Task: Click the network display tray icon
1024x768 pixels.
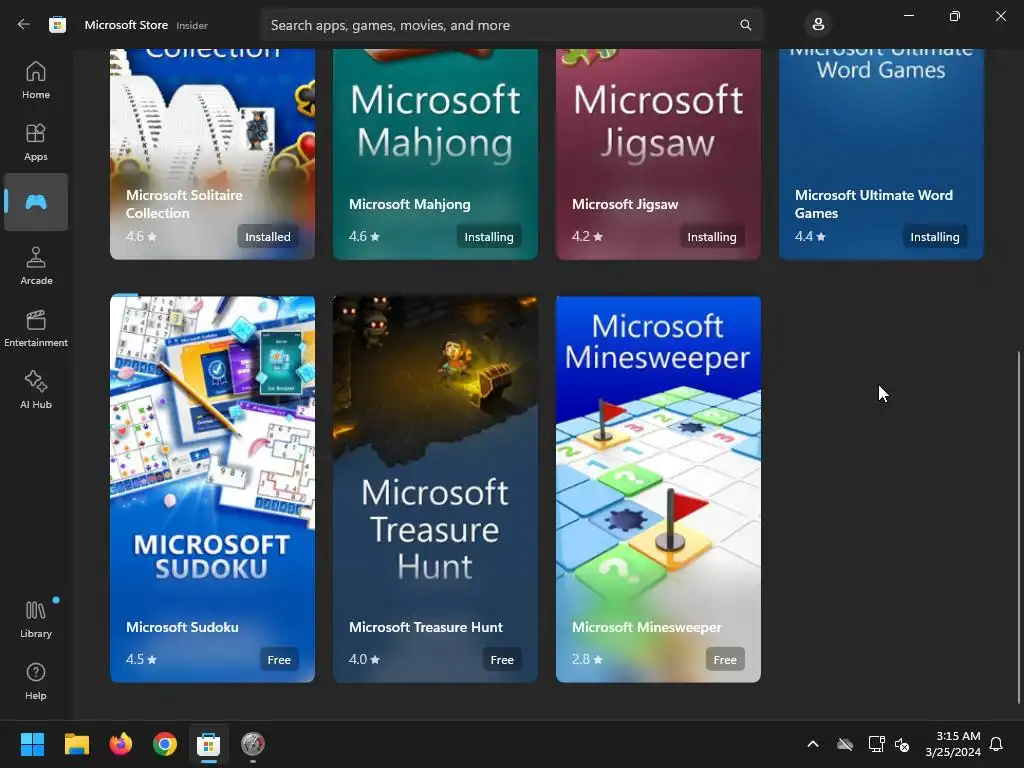Action: point(876,744)
